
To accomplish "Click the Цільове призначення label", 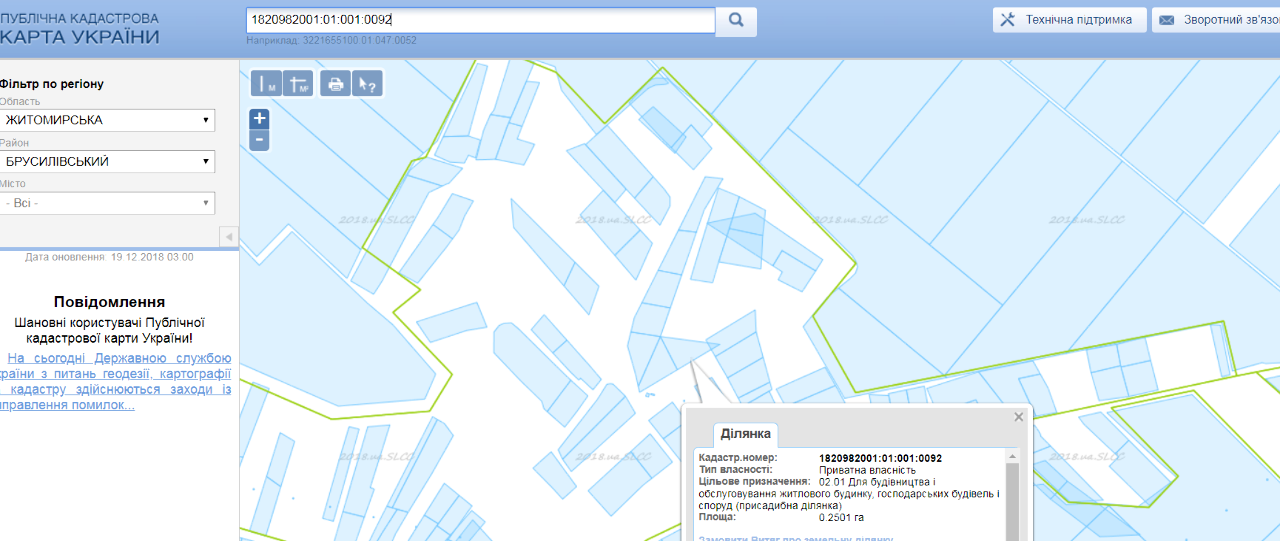I will (754, 482).
